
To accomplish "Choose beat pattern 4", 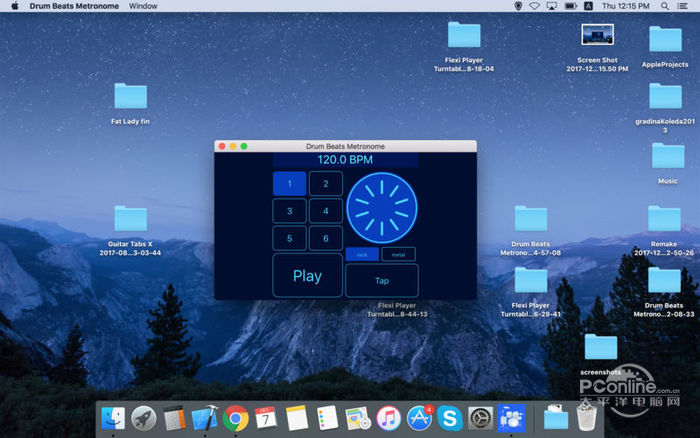I will pos(325,211).
